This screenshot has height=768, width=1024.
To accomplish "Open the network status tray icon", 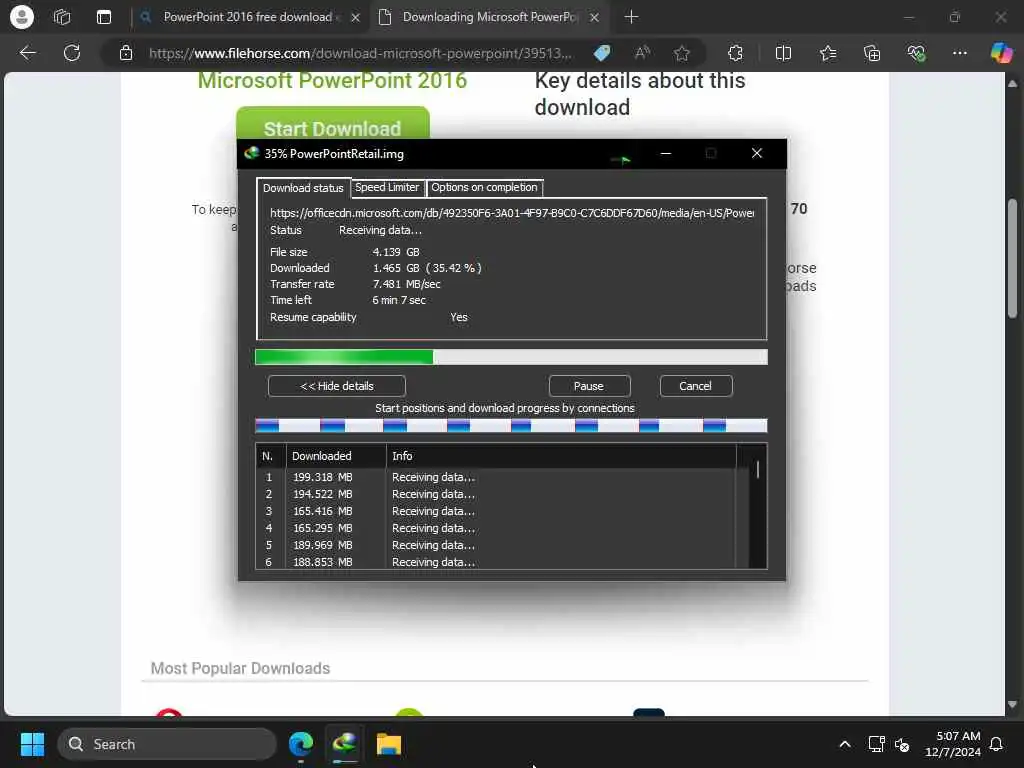I will [x=876, y=744].
